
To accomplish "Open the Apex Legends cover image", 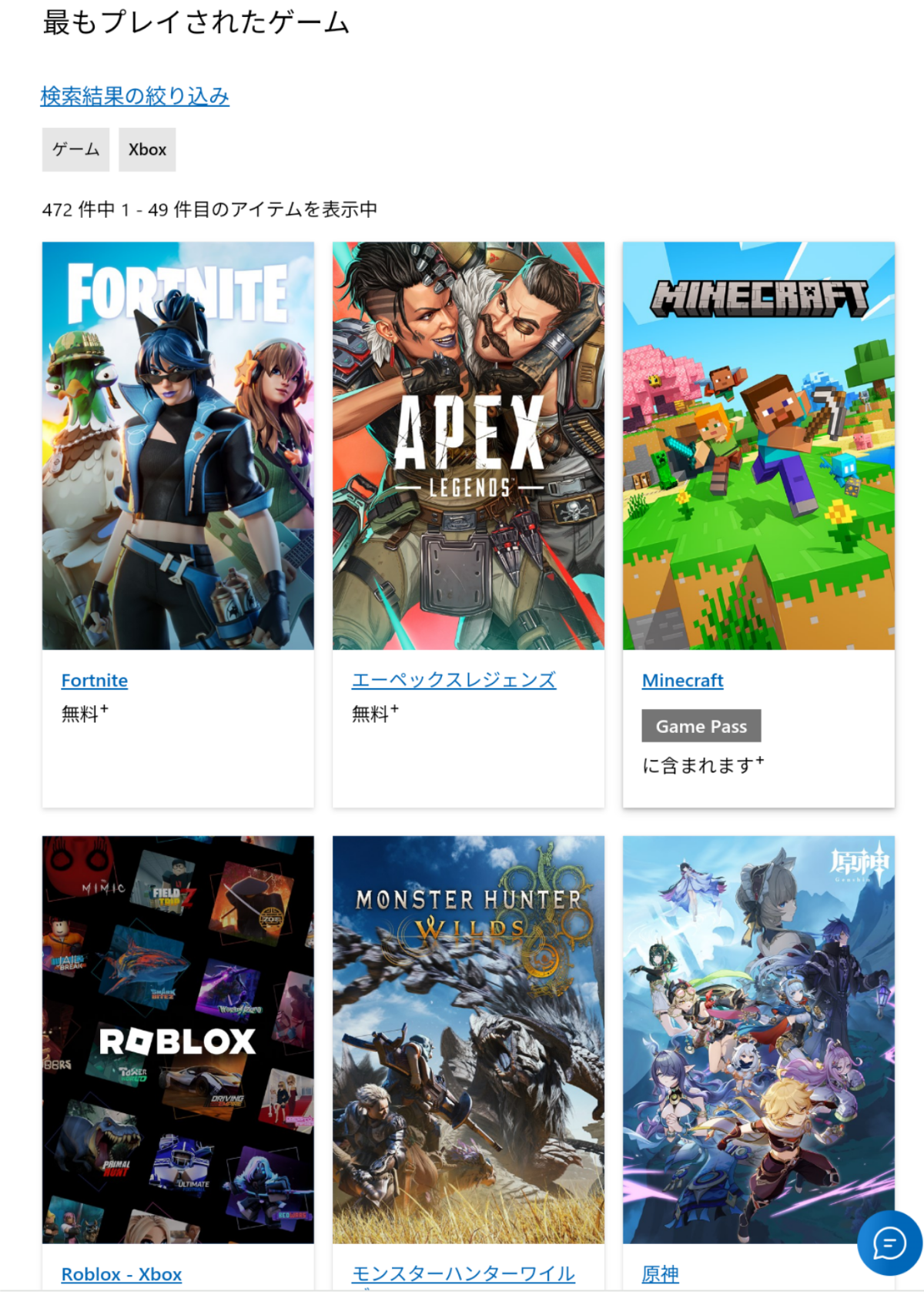I will click(x=468, y=446).
